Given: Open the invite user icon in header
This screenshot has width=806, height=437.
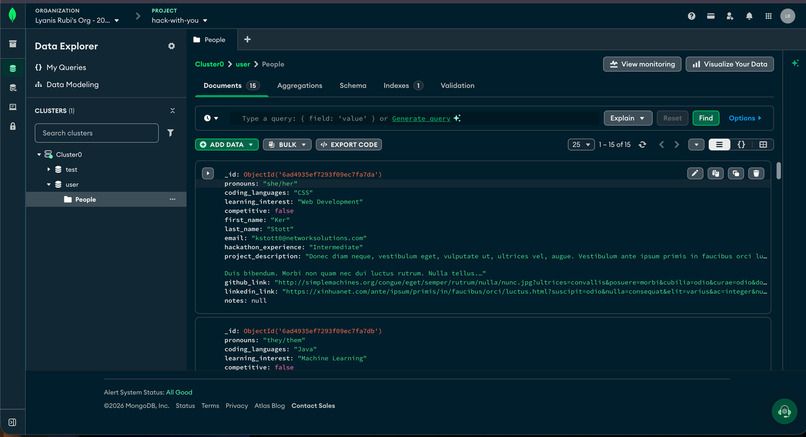Looking at the screenshot, I should pyautogui.click(x=729, y=16).
